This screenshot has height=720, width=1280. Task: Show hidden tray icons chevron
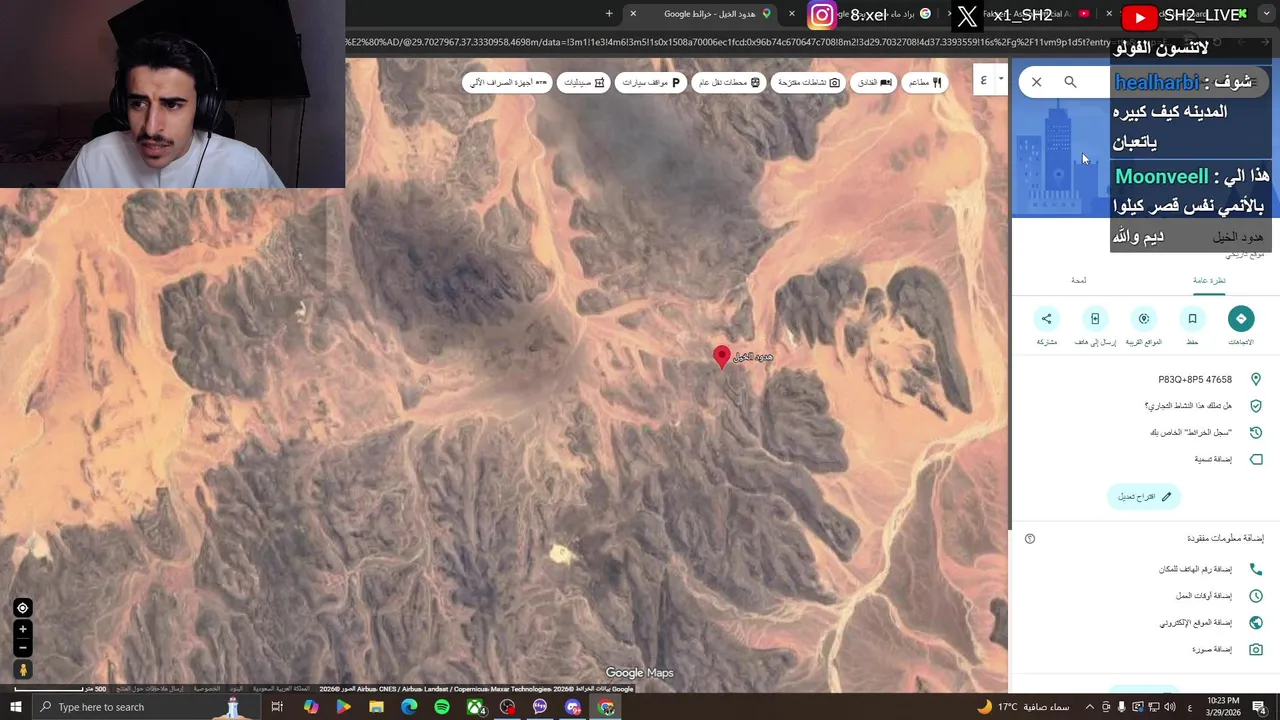tap(1090, 707)
